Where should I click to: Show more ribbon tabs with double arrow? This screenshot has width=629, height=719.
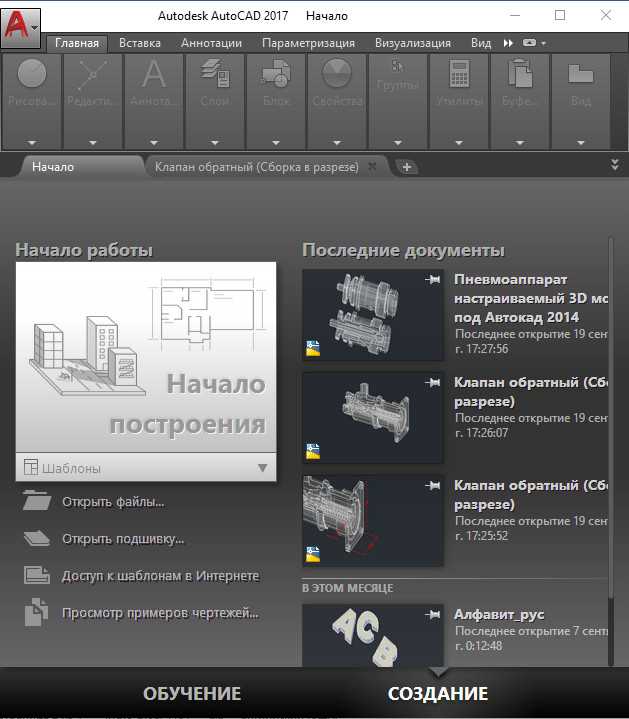click(x=508, y=43)
